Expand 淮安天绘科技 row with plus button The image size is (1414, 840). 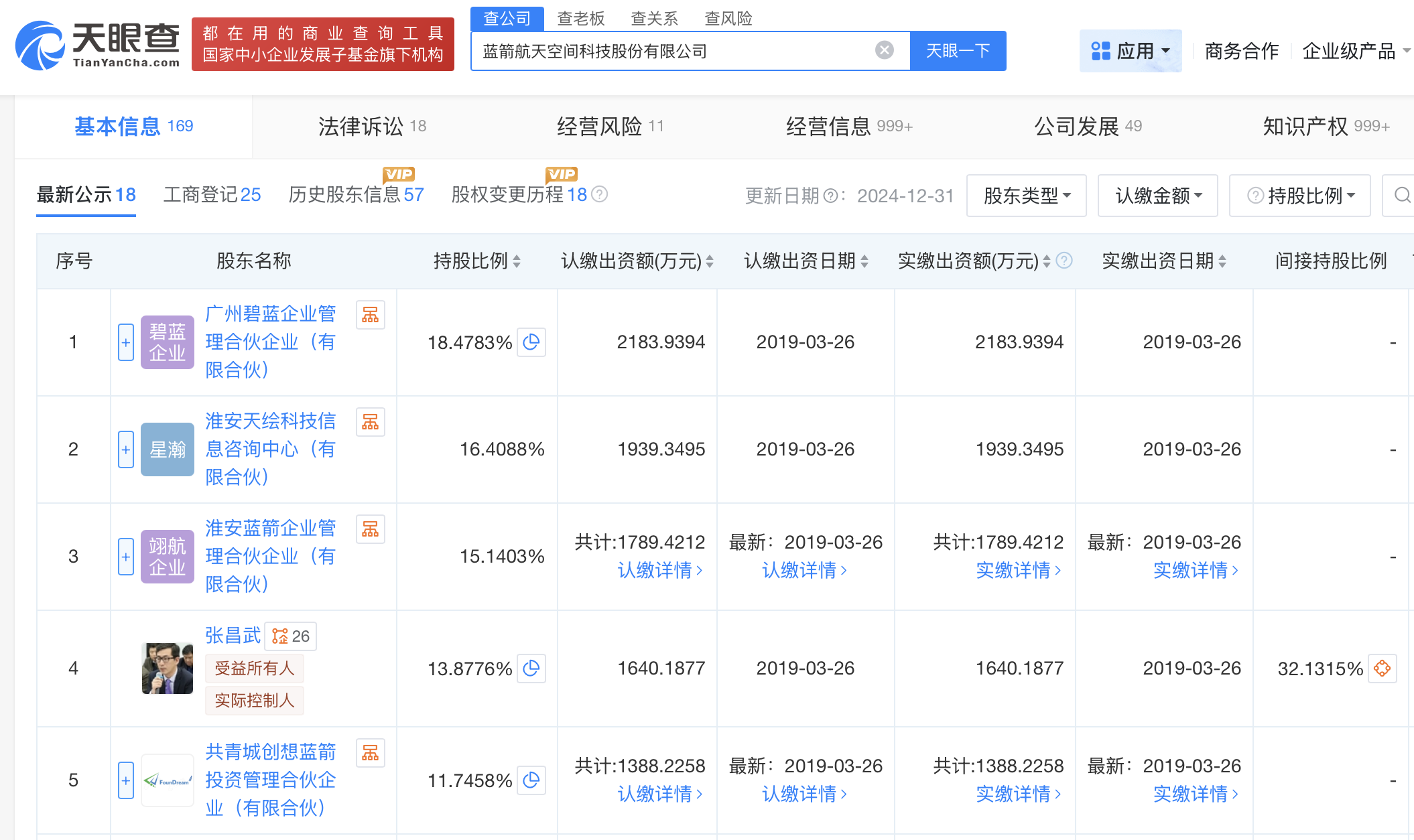125,449
